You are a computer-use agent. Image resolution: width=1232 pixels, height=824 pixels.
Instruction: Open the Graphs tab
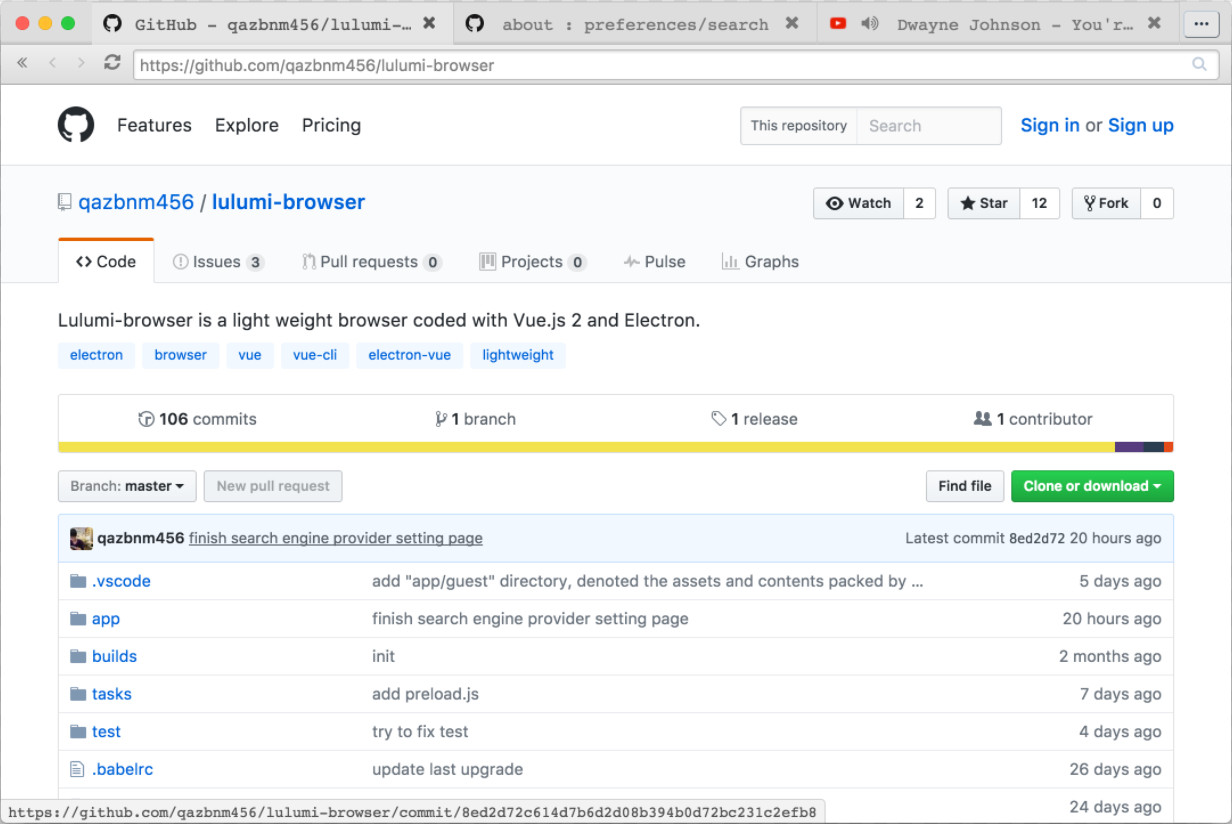pos(760,262)
